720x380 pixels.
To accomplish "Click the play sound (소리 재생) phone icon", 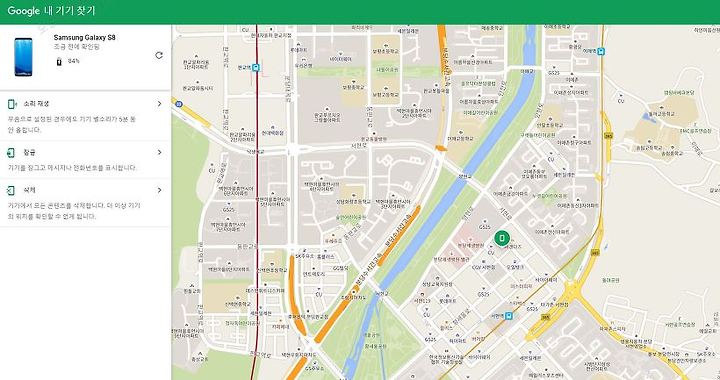I will 12,104.
